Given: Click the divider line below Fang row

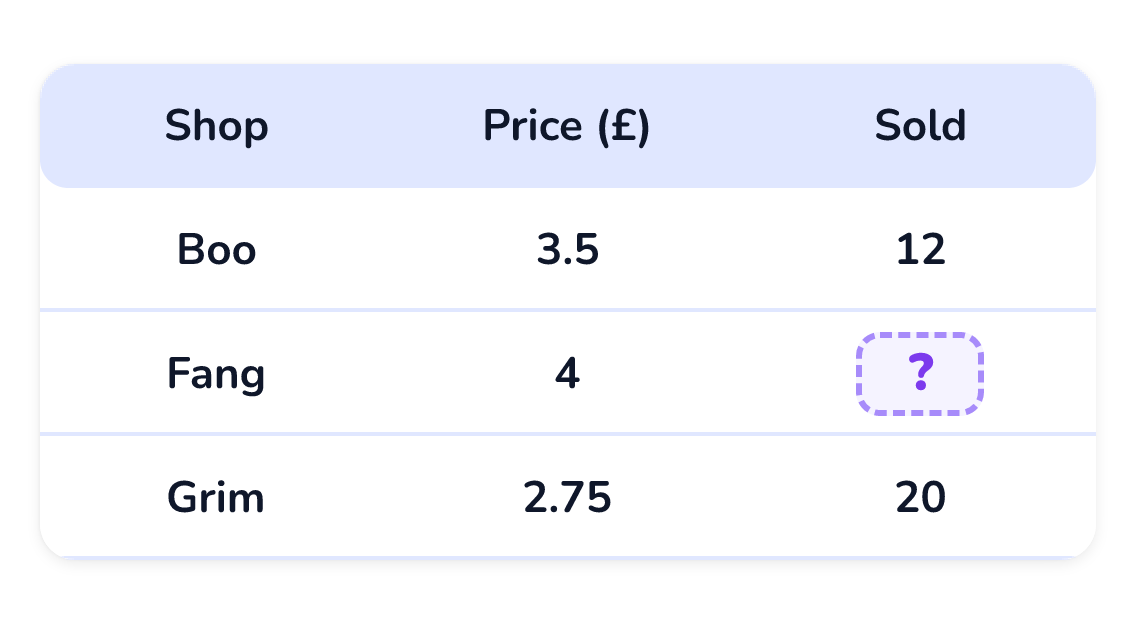Looking at the screenshot, I should (x=568, y=435).
